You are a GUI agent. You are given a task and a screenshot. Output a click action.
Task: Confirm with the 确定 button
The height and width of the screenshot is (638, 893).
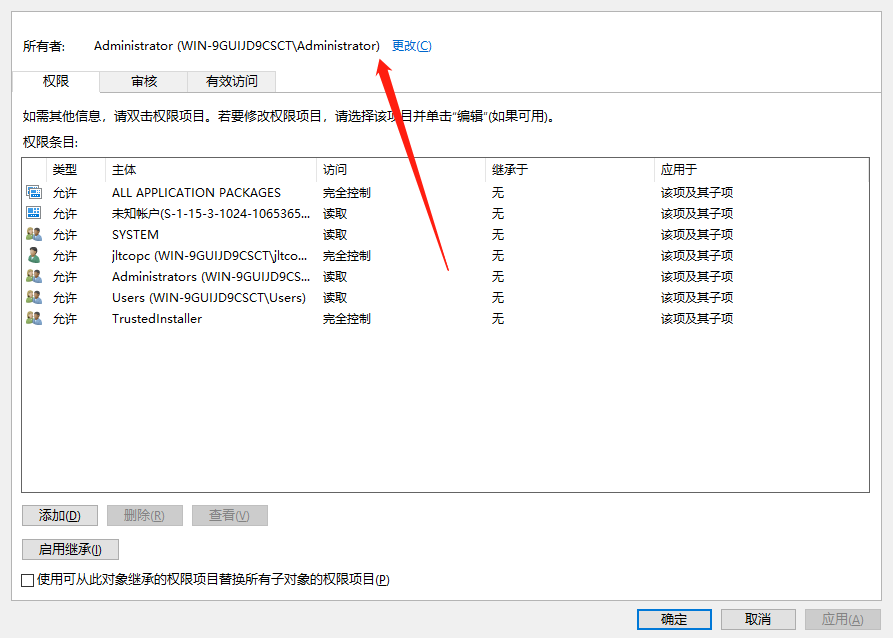coord(674,619)
